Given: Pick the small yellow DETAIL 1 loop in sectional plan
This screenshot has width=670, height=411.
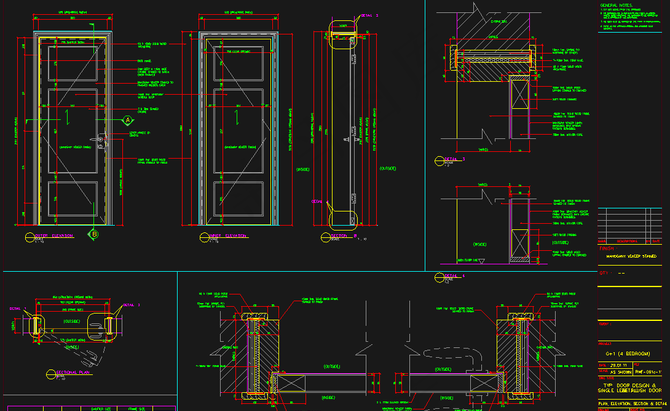Looking at the screenshot, I should click(37, 327).
